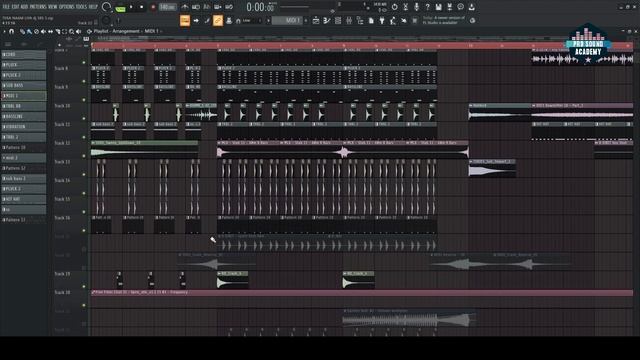Select the playlist slip tool

pyautogui.click(x=50, y=31)
